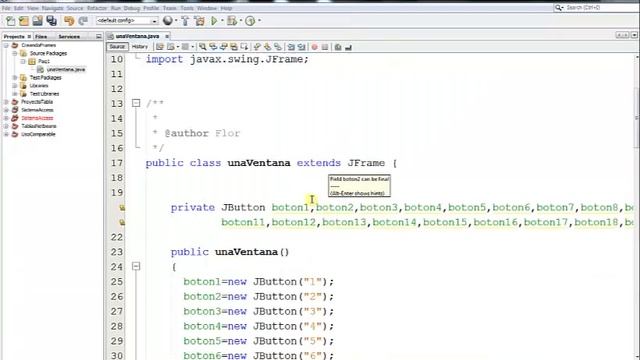
Task: Switch to the Services tab
Action: coord(69,37)
